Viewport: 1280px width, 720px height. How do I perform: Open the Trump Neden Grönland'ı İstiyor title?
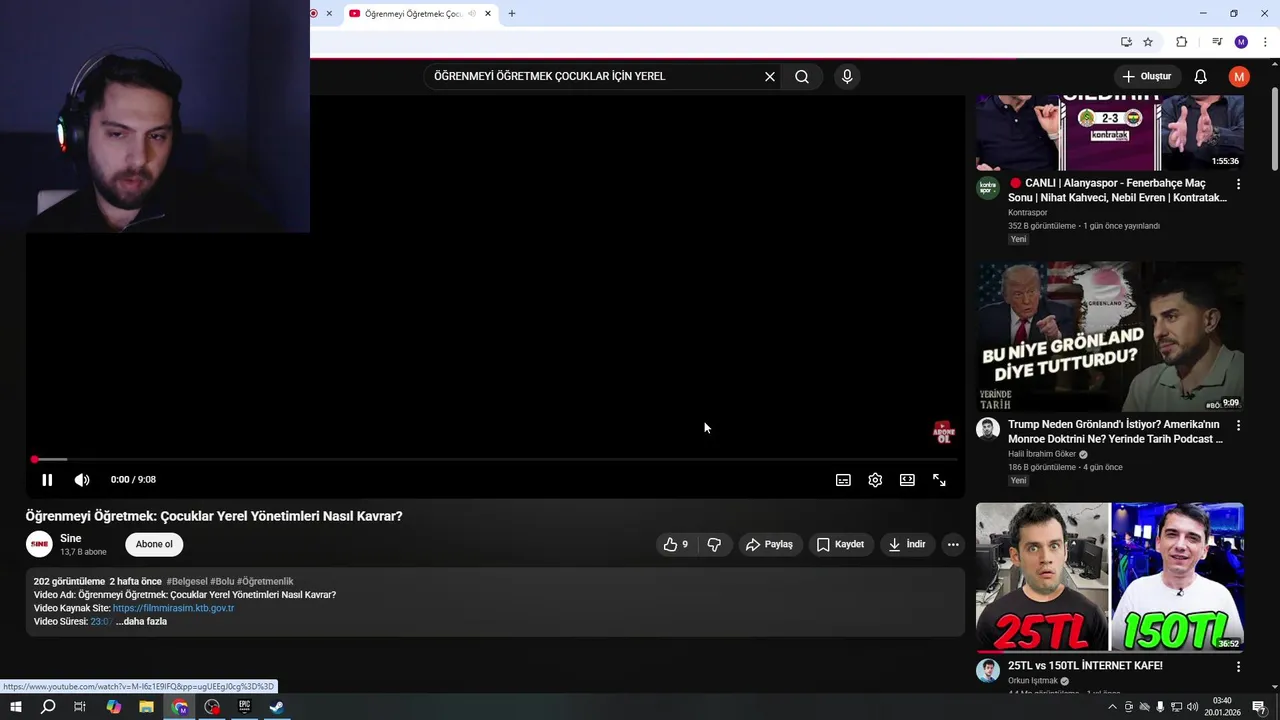1115,431
